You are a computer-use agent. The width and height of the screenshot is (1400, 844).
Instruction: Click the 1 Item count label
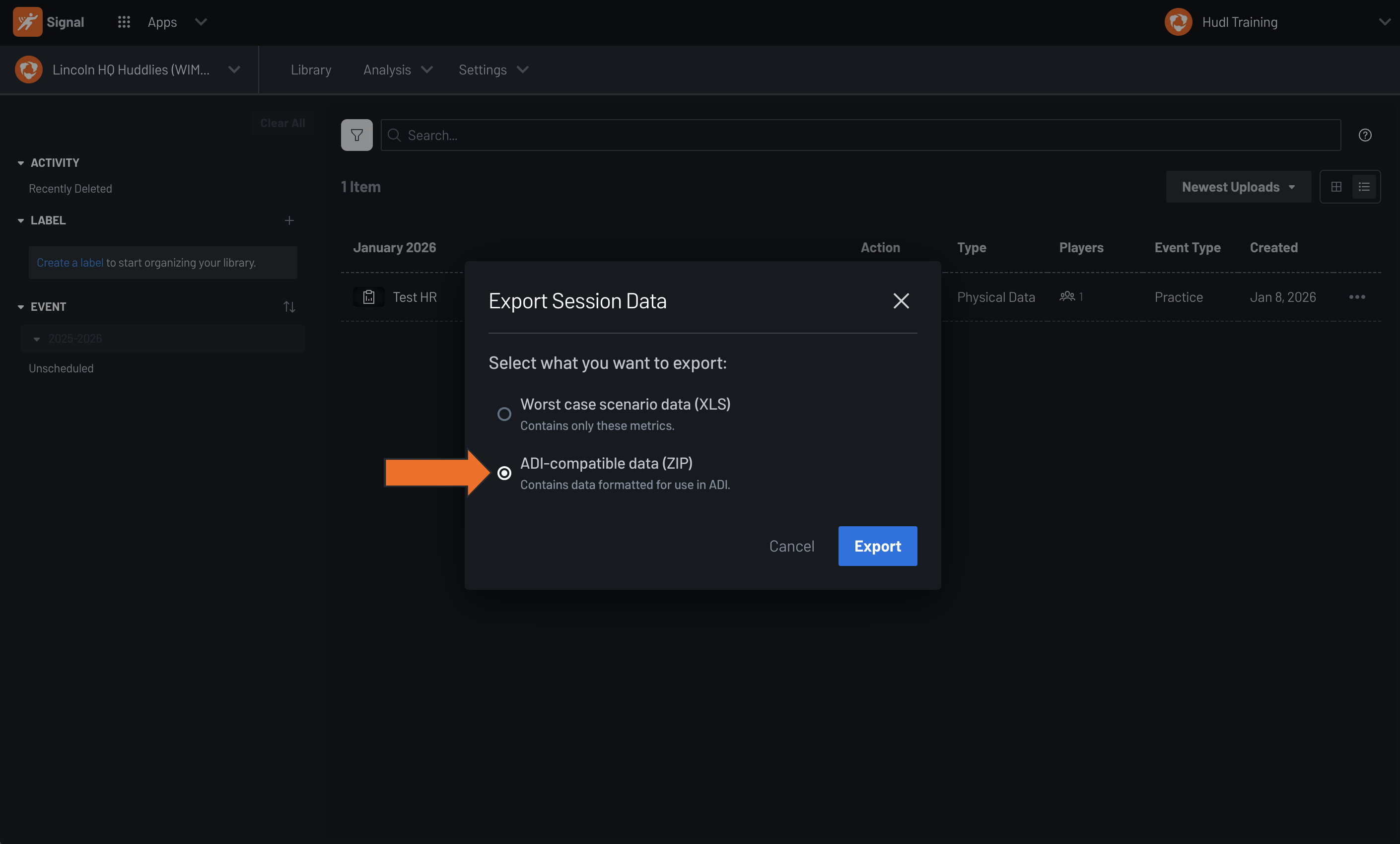tap(361, 186)
